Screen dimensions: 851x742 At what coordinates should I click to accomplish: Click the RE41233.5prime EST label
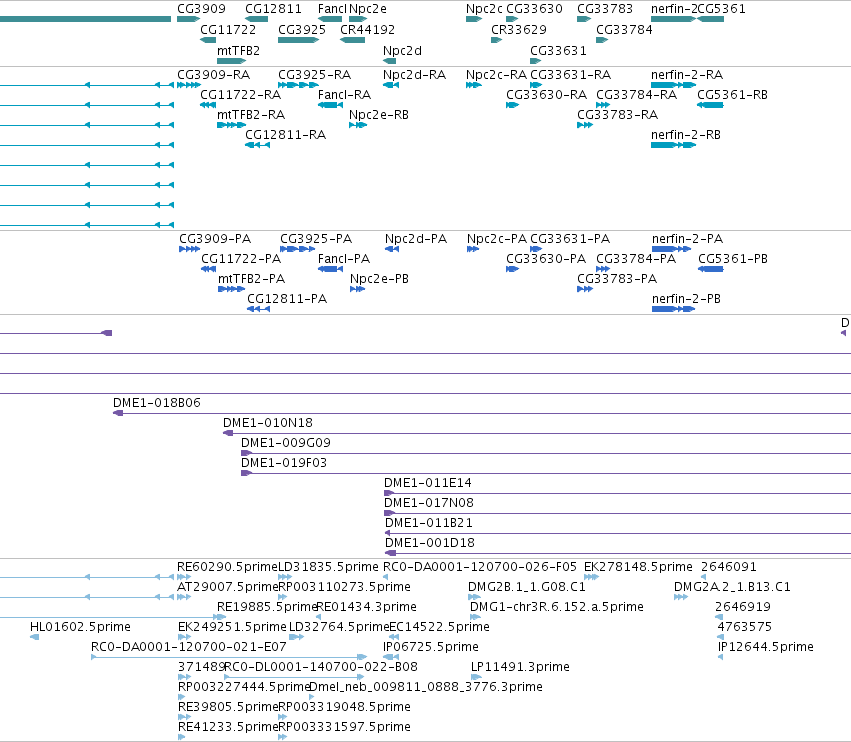click(x=228, y=726)
